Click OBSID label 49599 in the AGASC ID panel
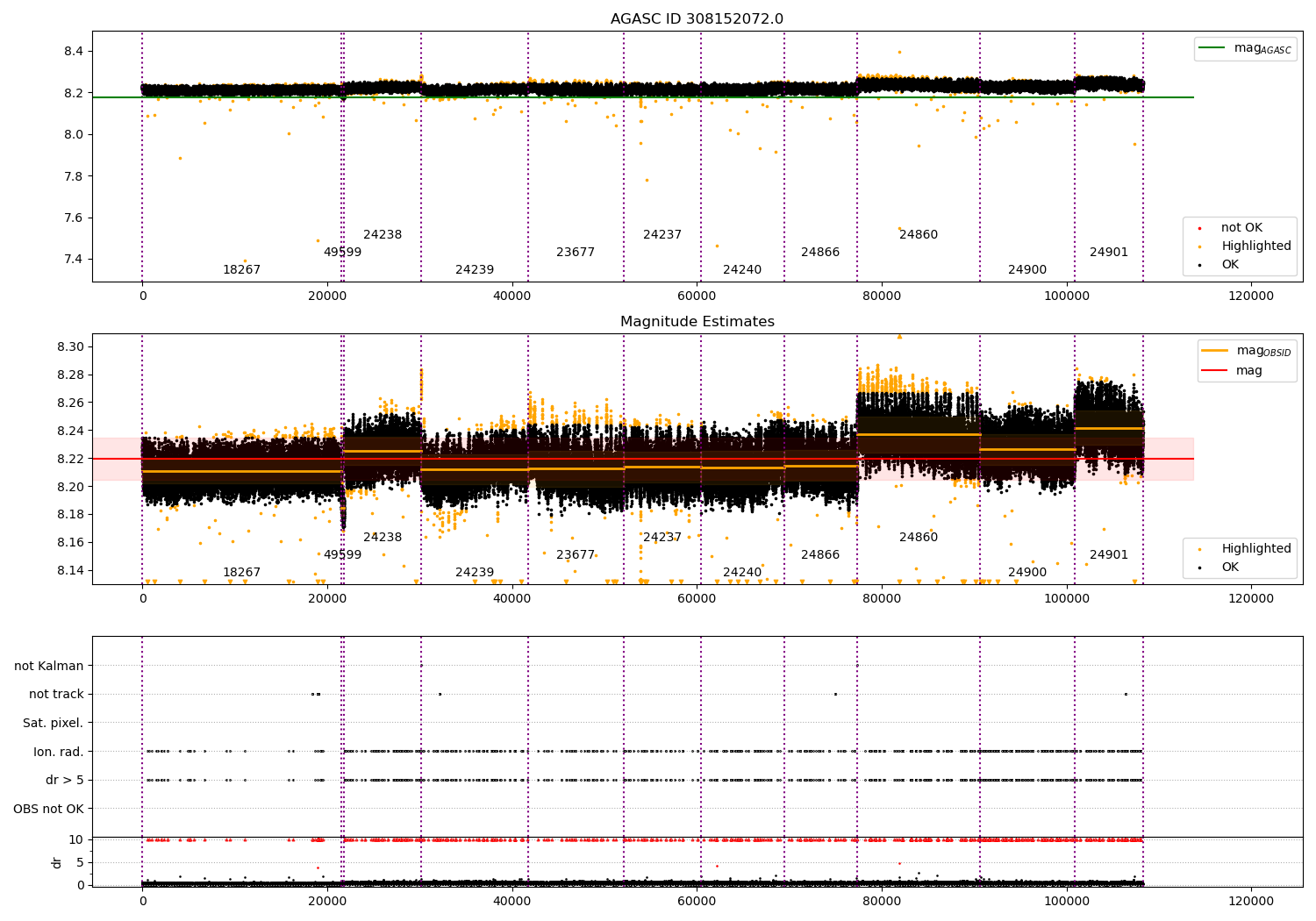Viewport: 1316px width, 921px height. click(342, 252)
